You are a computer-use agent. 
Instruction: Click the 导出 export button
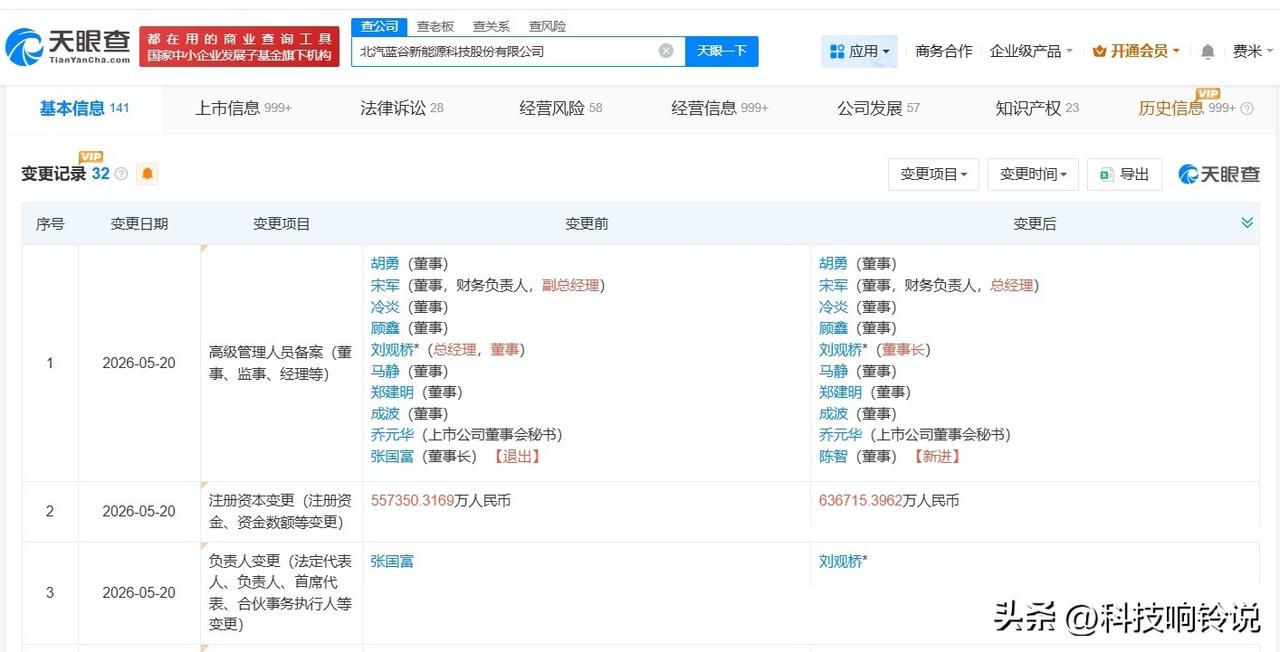pyautogui.click(x=1125, y=174)
